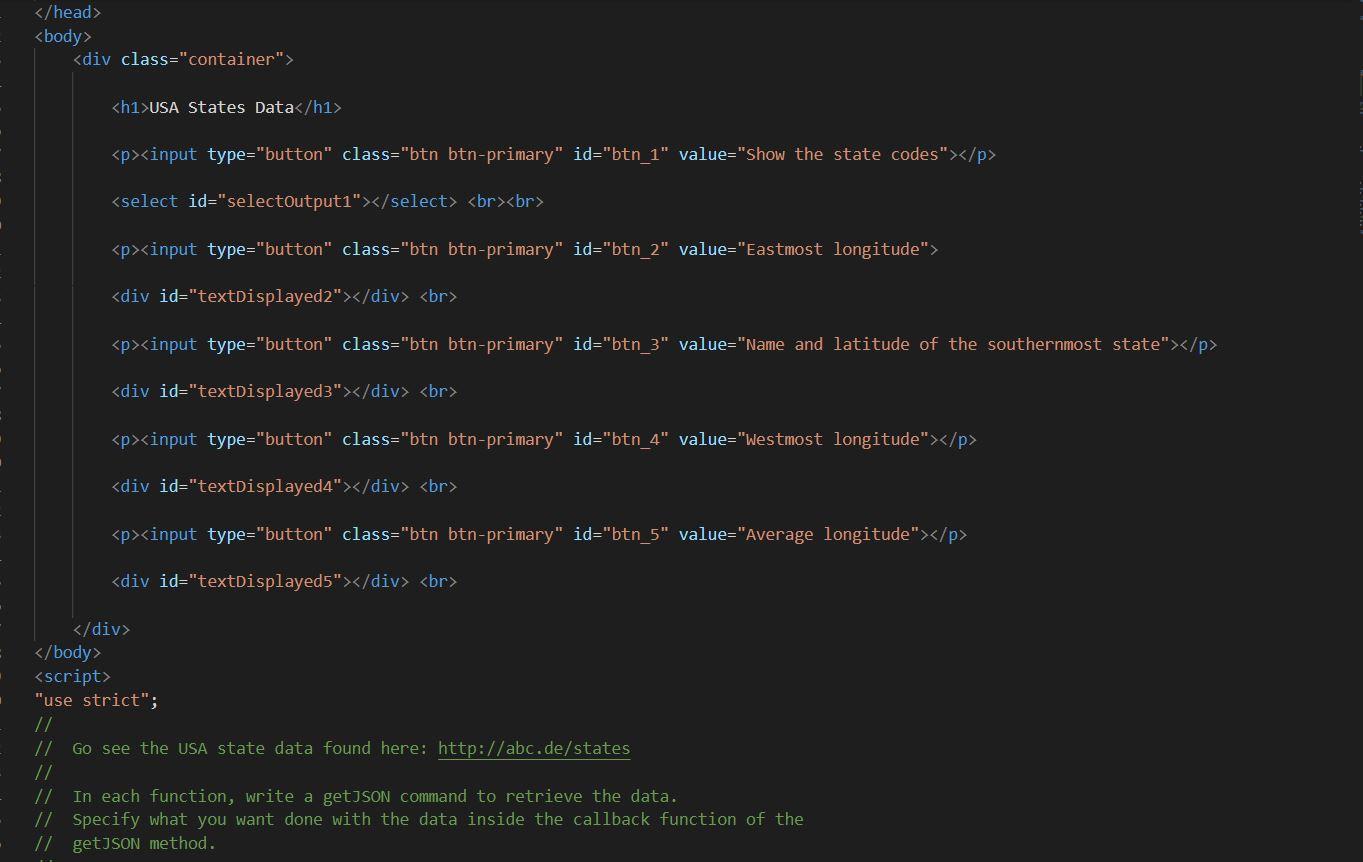The height and width of the screenshot is (862, 1363).
Task: Click the class="container" attribute value
Action: (x=230, y=59)
